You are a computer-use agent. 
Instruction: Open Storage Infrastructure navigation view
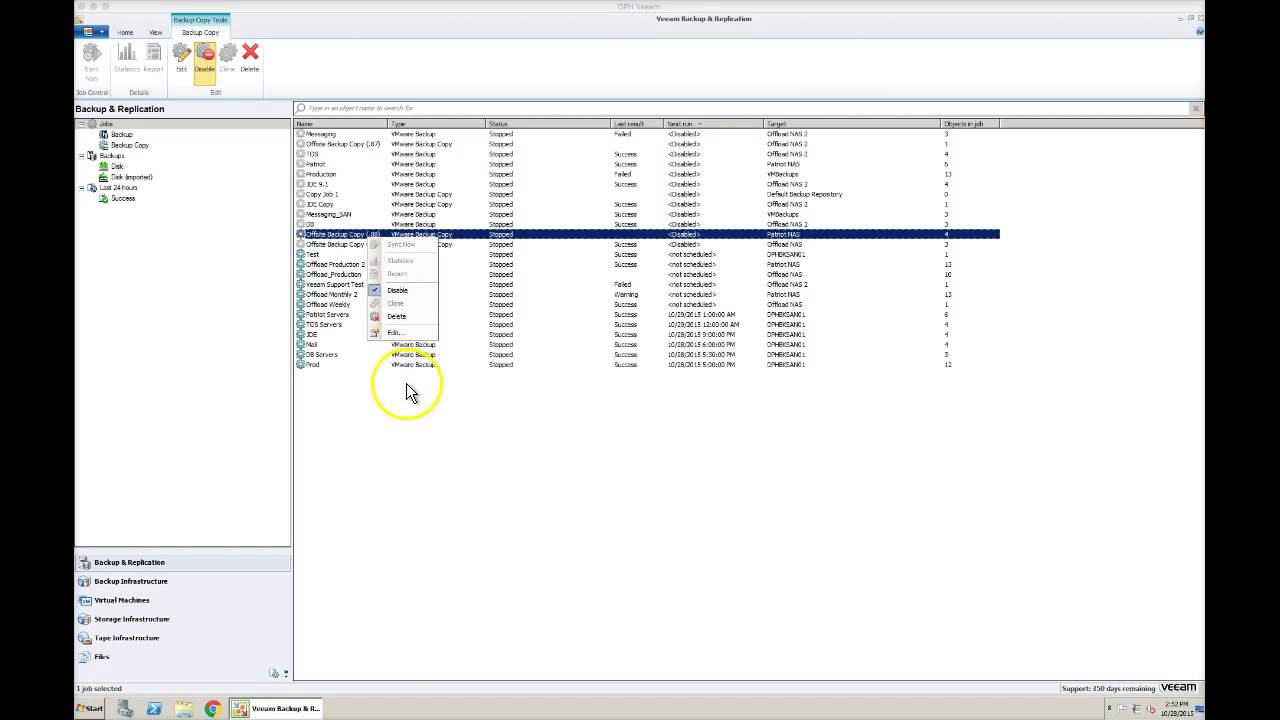point(183,619)
